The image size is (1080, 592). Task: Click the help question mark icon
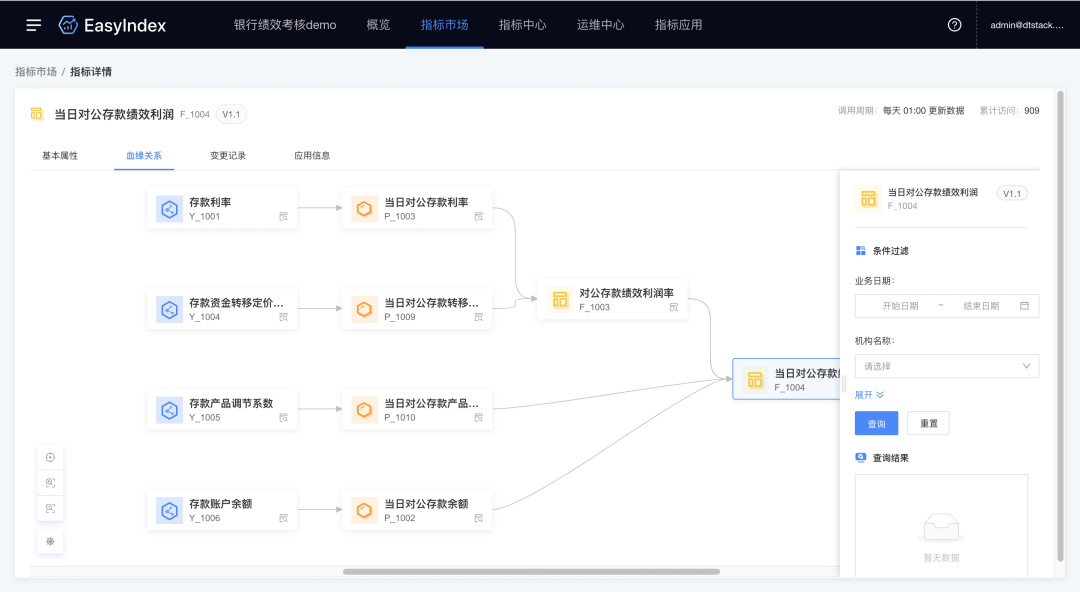click(954, 25)
